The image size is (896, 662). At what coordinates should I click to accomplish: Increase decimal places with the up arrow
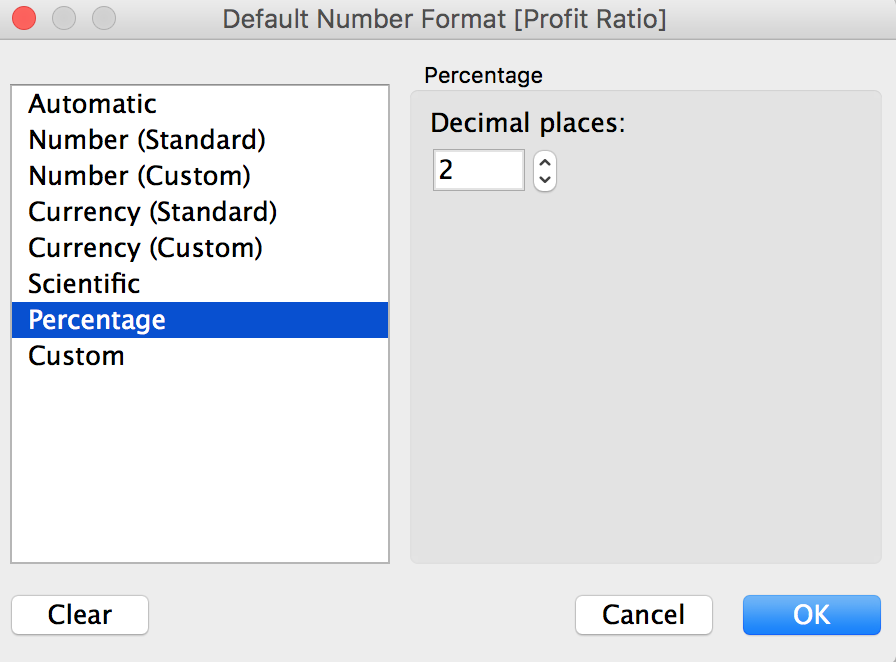[x=545, y=162]
